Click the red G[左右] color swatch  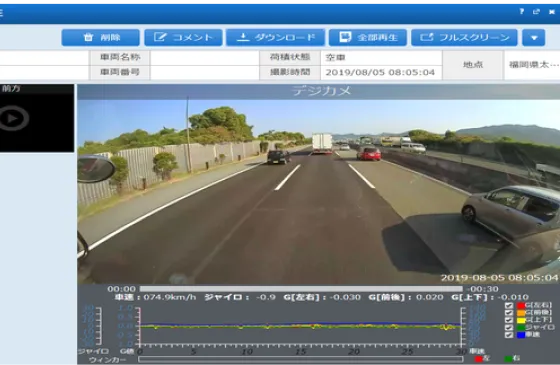(x=521, y=305)
